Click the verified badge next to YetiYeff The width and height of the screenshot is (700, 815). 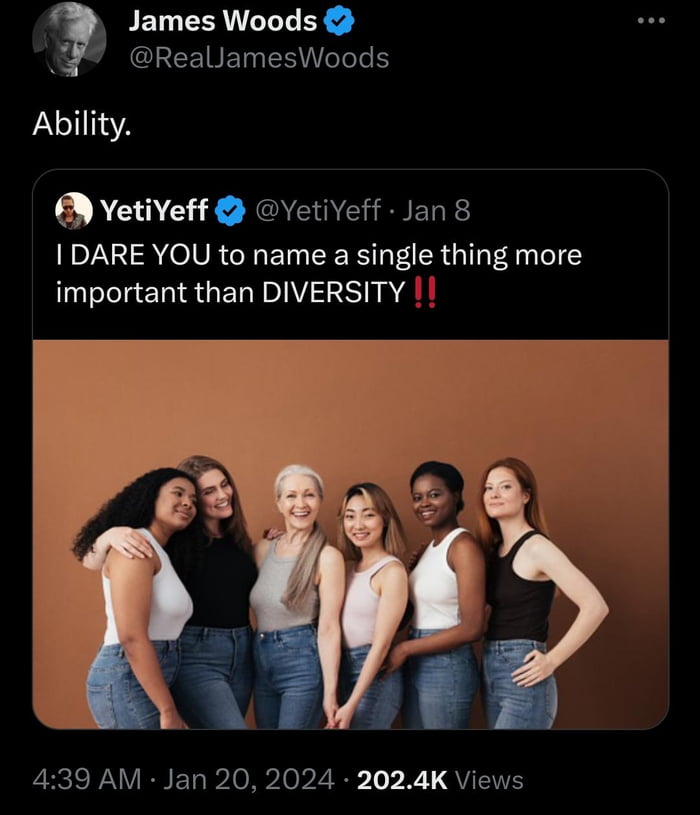(x=232, y=211)
